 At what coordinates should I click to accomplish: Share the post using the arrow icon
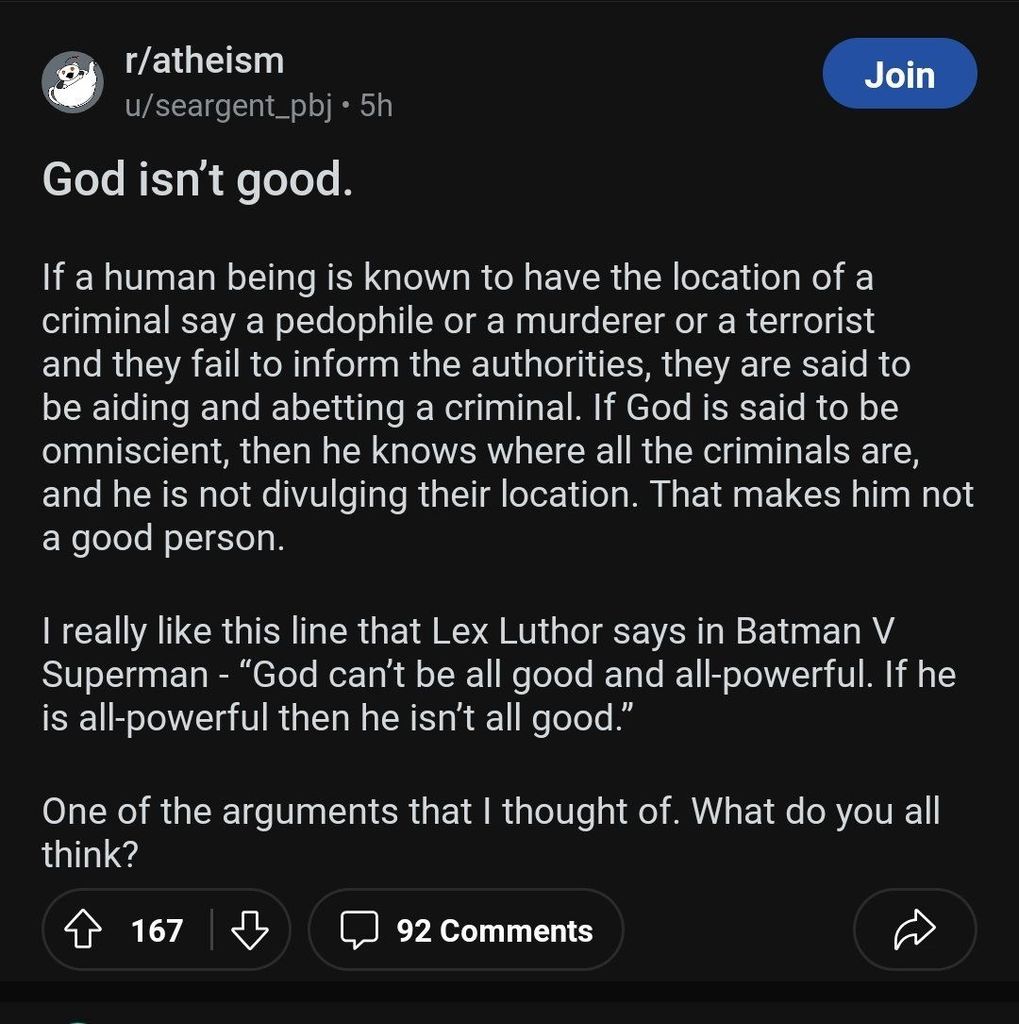pos(914,931)
